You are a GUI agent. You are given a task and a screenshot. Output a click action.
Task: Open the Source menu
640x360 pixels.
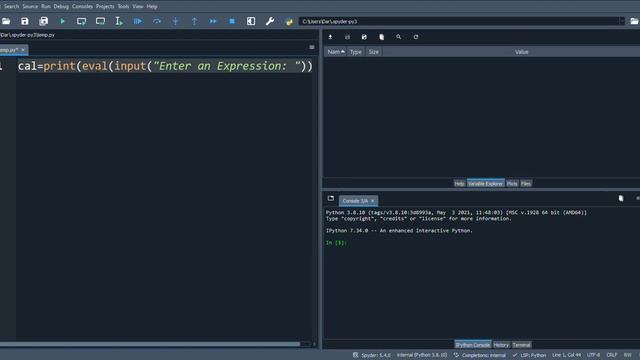30,6
